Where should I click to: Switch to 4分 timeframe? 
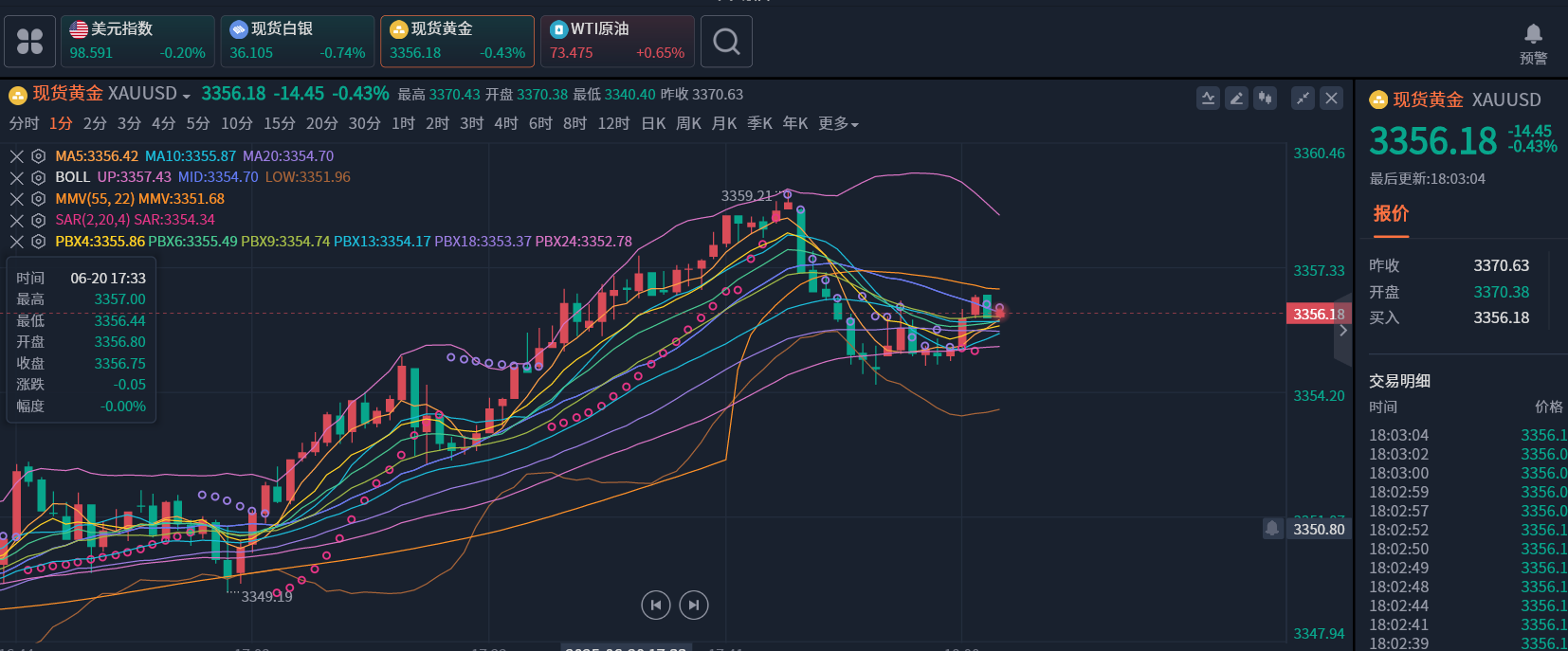163,124
